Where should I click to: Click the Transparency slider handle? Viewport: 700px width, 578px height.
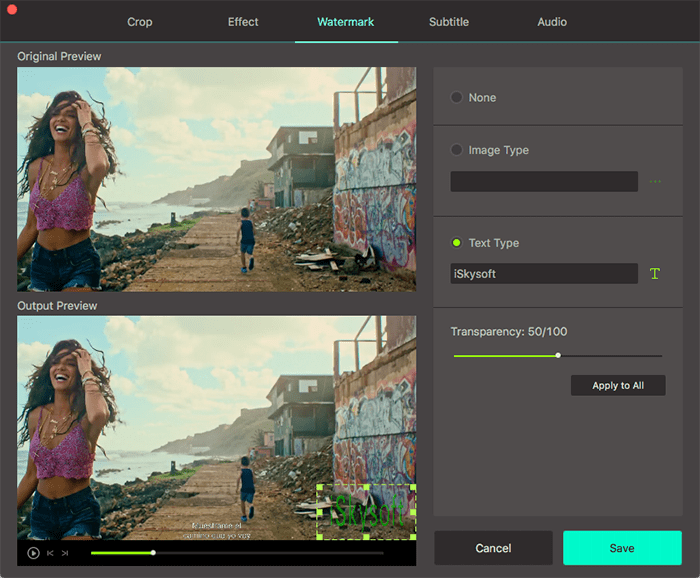point(558,355)
